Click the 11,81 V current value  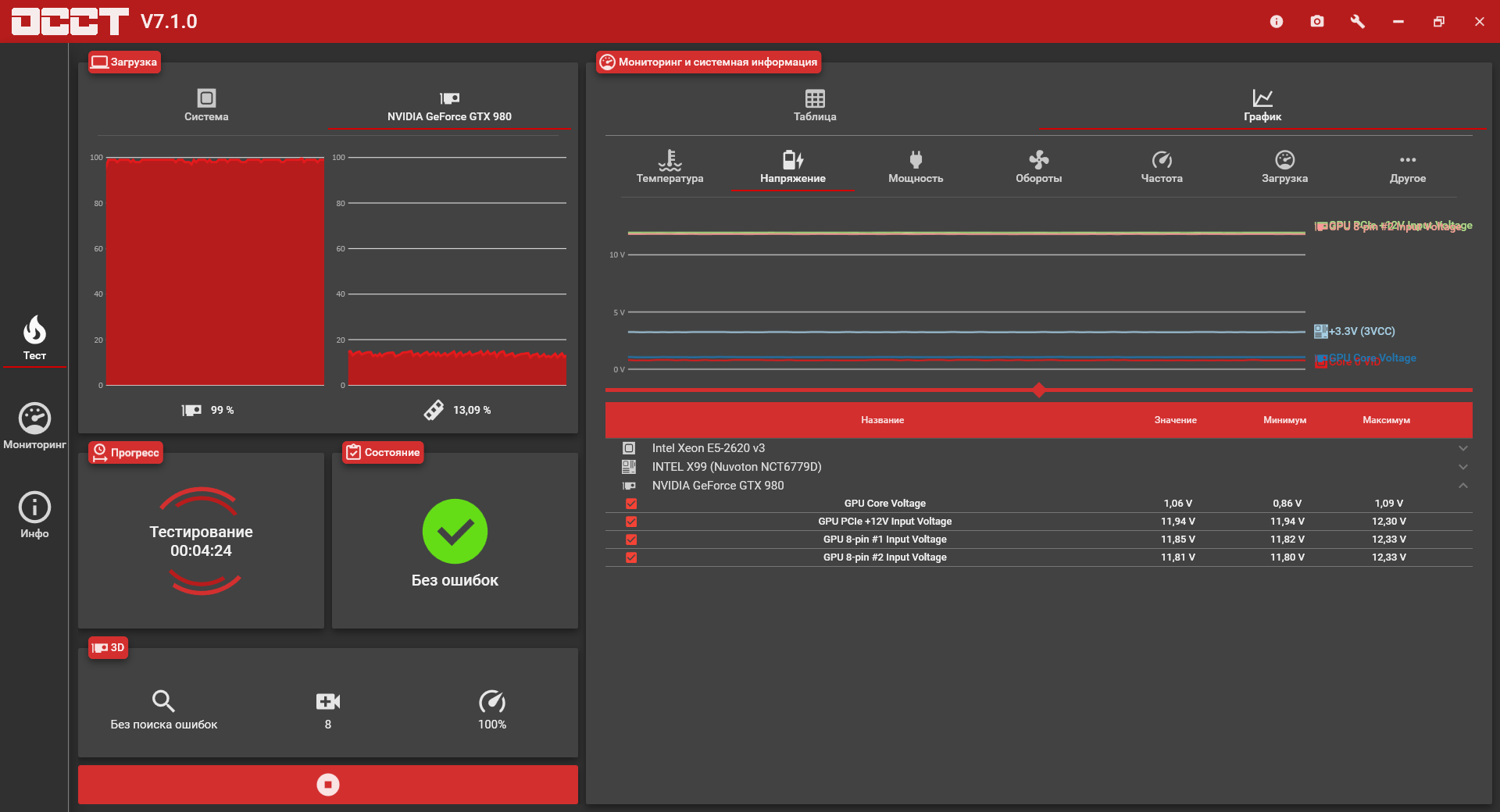coord(1177,557)
